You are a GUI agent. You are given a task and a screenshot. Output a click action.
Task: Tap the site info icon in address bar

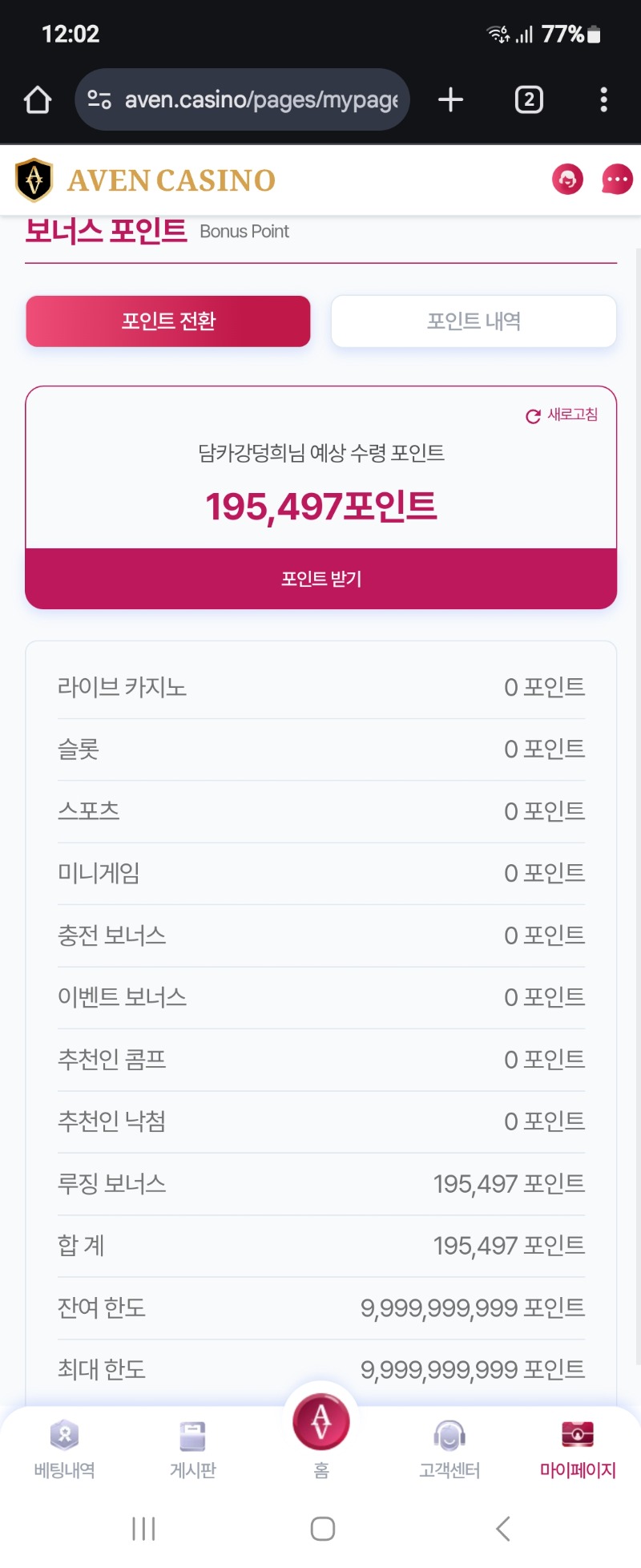(99, 99)
